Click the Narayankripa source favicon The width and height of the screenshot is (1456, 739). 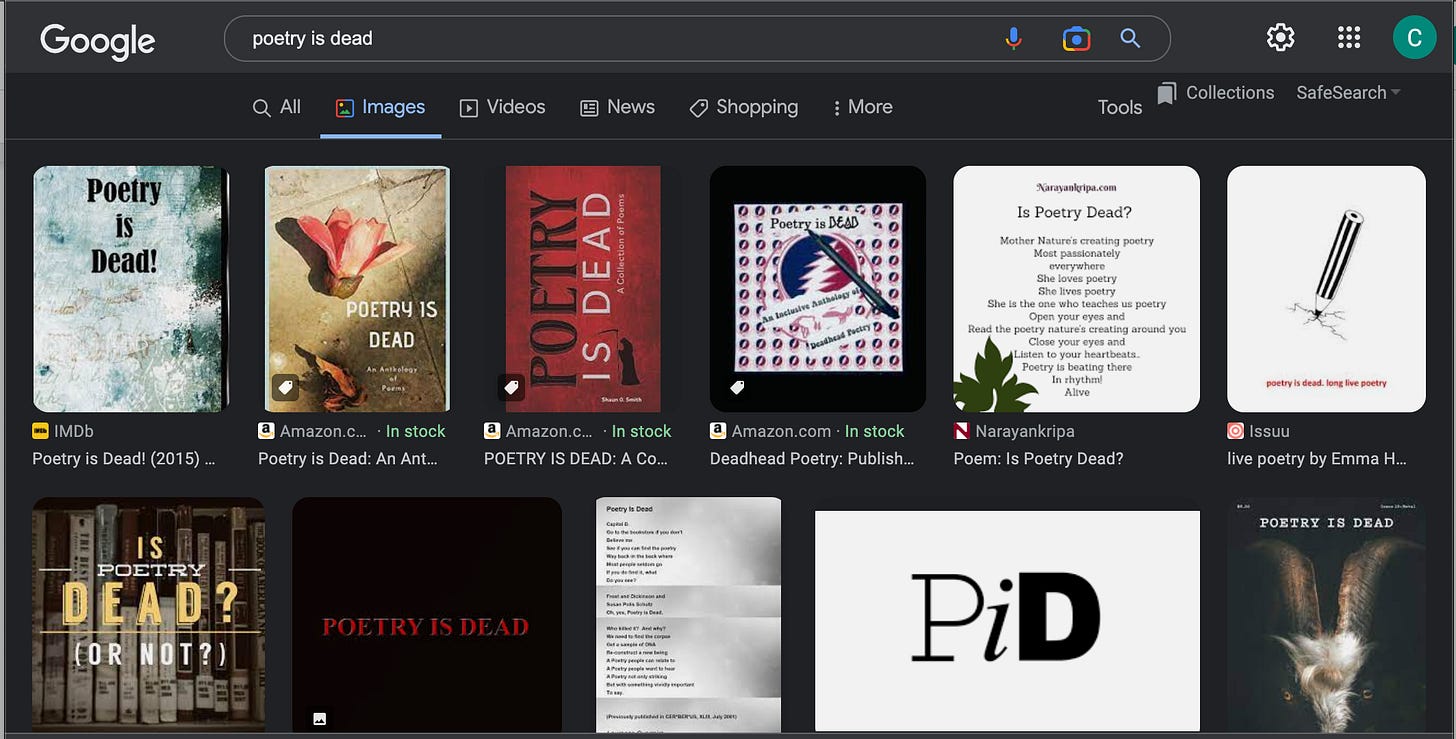pos(962,431)
